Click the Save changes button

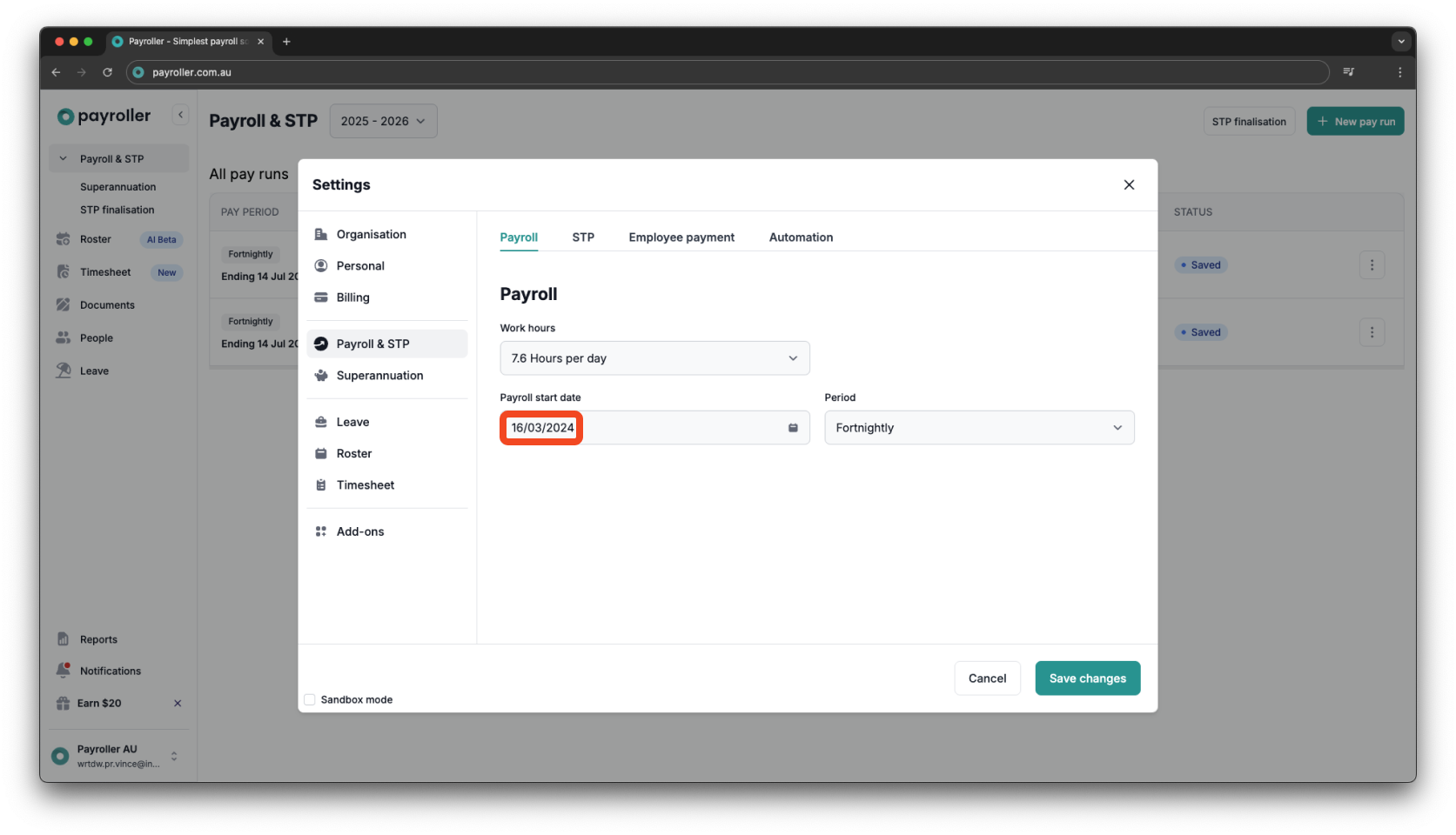pos(1087,678)
